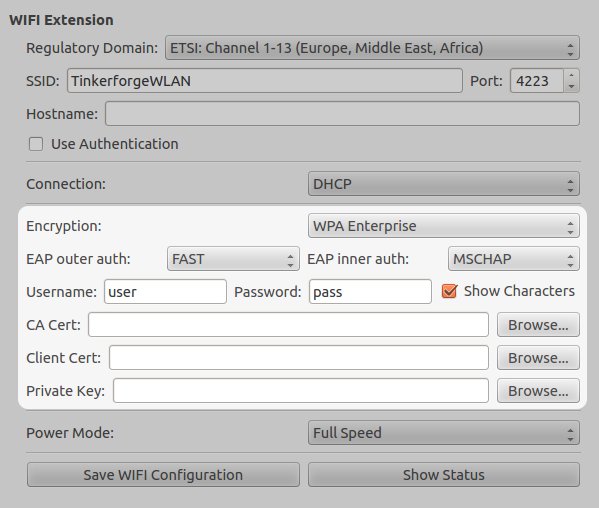Image resolution: width=599 pixels, height=508 pixels.
Task: Click the Username field containing user
Action: [165, 291]
